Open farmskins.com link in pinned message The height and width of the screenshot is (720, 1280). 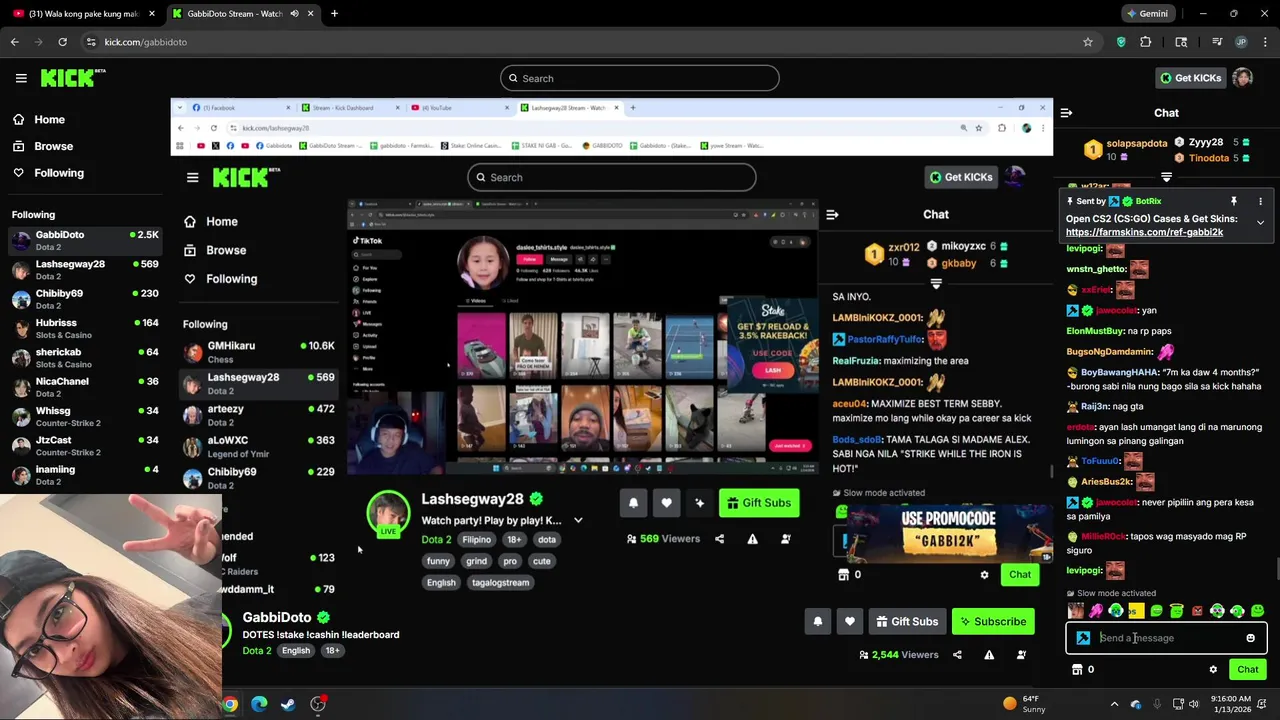[x=1144, y=232]
